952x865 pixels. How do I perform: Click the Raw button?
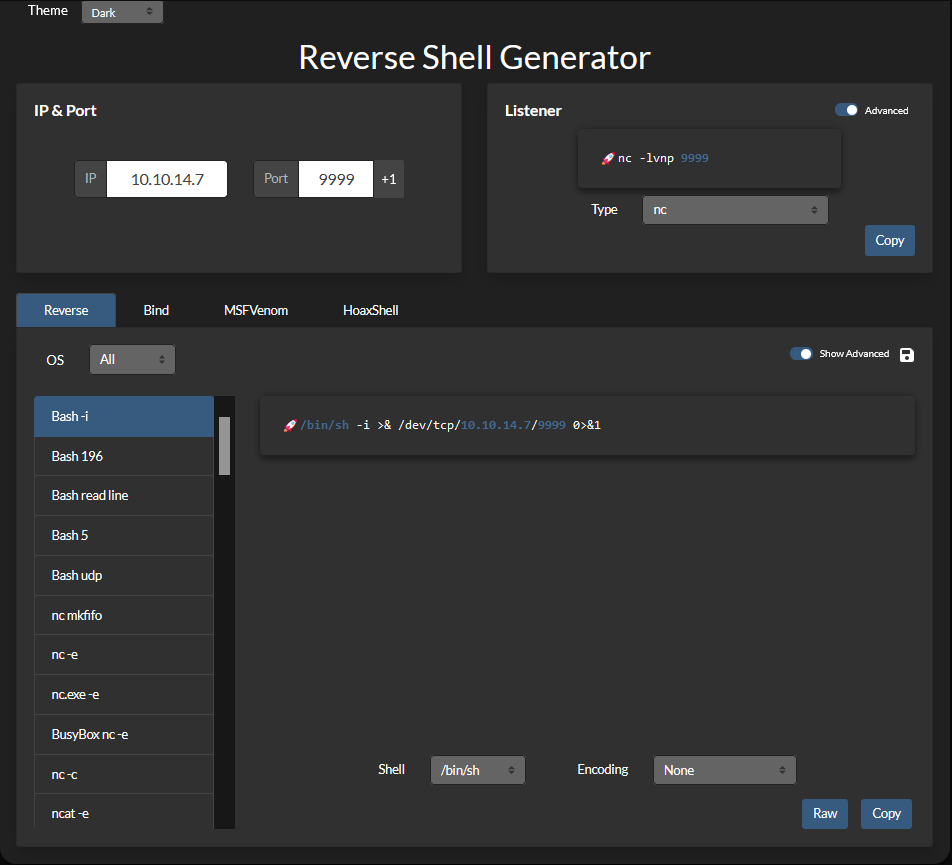[824, 813]
